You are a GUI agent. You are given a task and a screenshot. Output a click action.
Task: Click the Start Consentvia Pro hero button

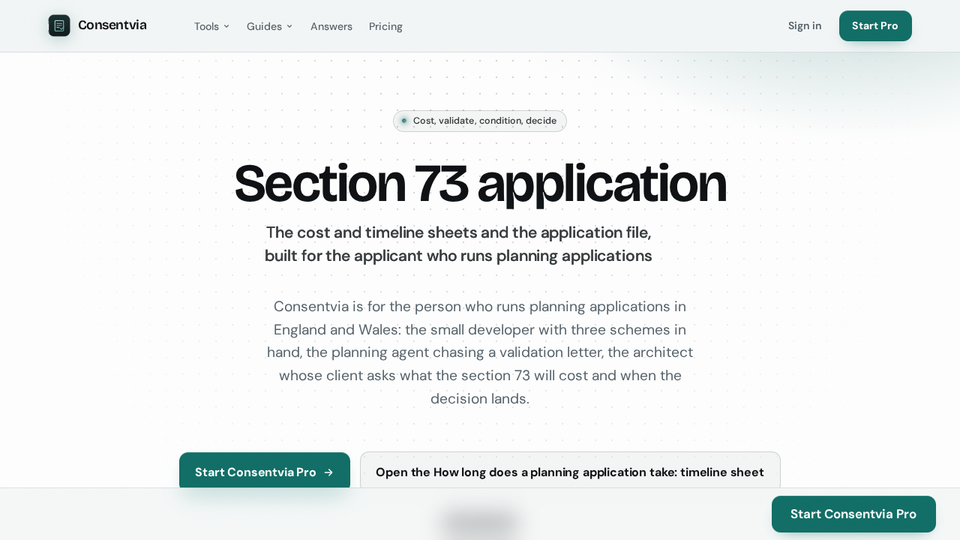coord(264,471)
